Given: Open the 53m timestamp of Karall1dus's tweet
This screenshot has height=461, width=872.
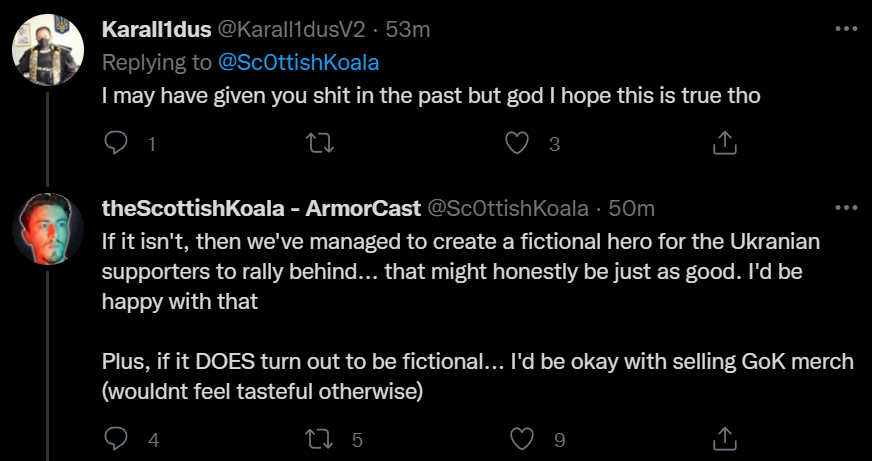Looking at the screenshot, I should coord(408,30).
